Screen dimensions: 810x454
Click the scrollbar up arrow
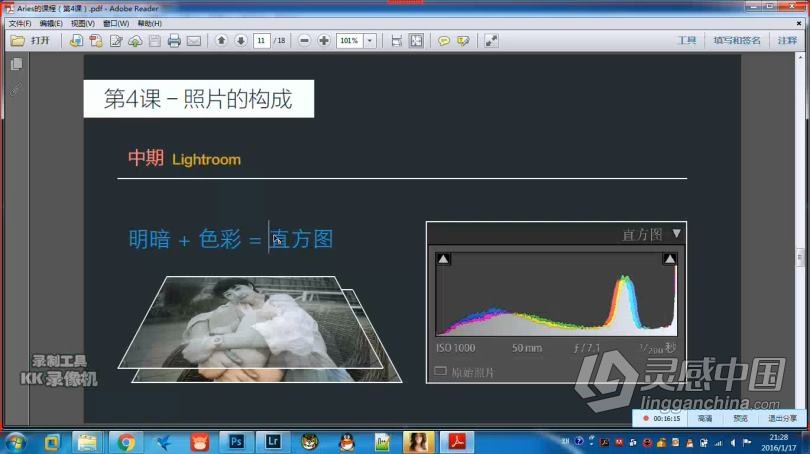800,57
